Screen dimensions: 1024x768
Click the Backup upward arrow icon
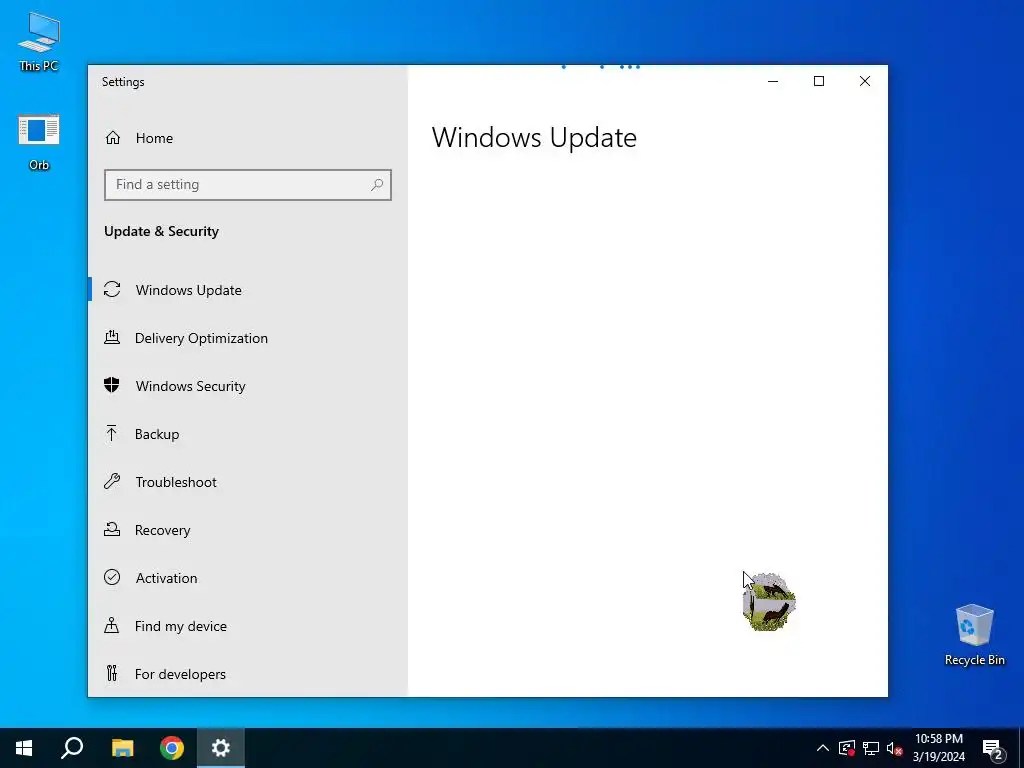tap(112, 433)
